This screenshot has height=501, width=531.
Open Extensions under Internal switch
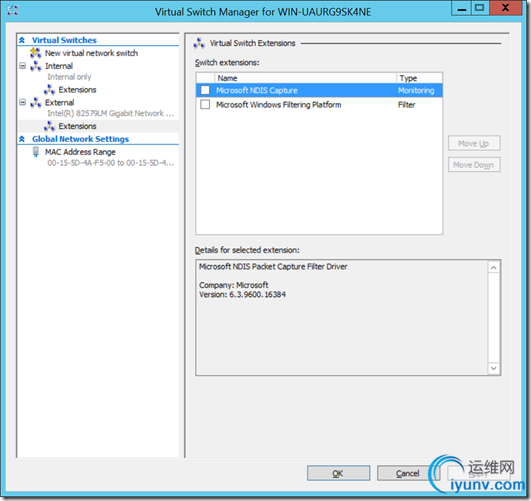coord(77,90)
